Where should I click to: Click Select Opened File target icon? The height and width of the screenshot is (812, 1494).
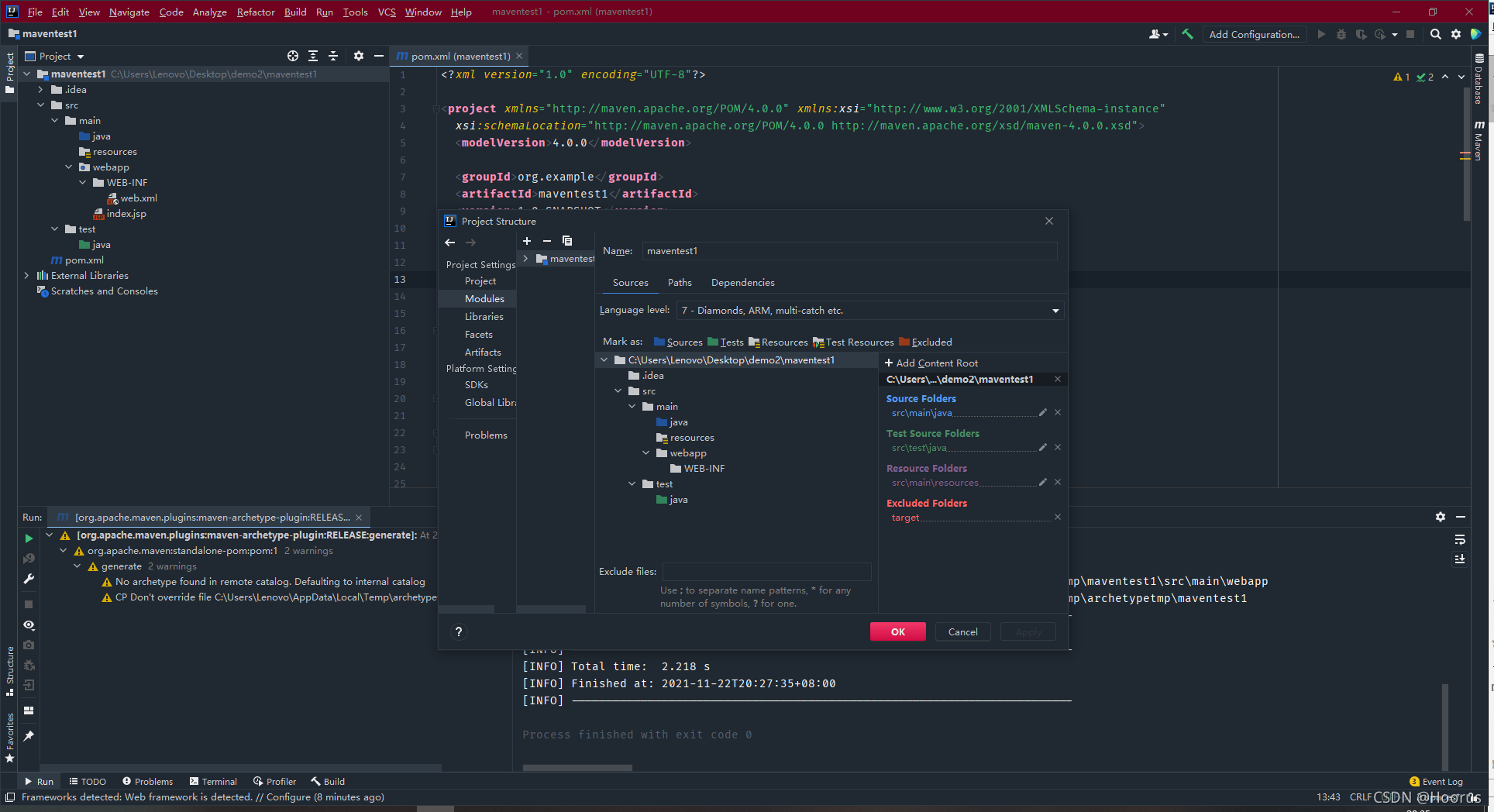click(x=293, y=56)
